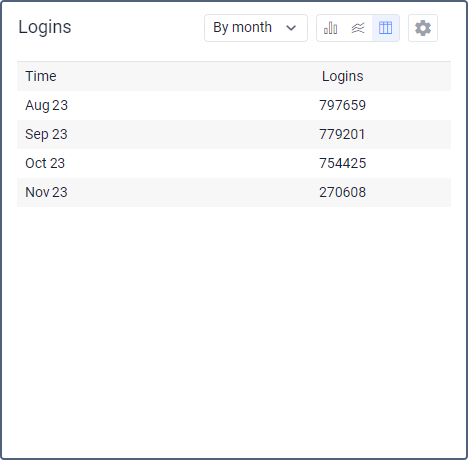Image resolution: width=468 pixels, height=460 pixels.
Task: Click the 779201 logins value
Action: point(342,134)
